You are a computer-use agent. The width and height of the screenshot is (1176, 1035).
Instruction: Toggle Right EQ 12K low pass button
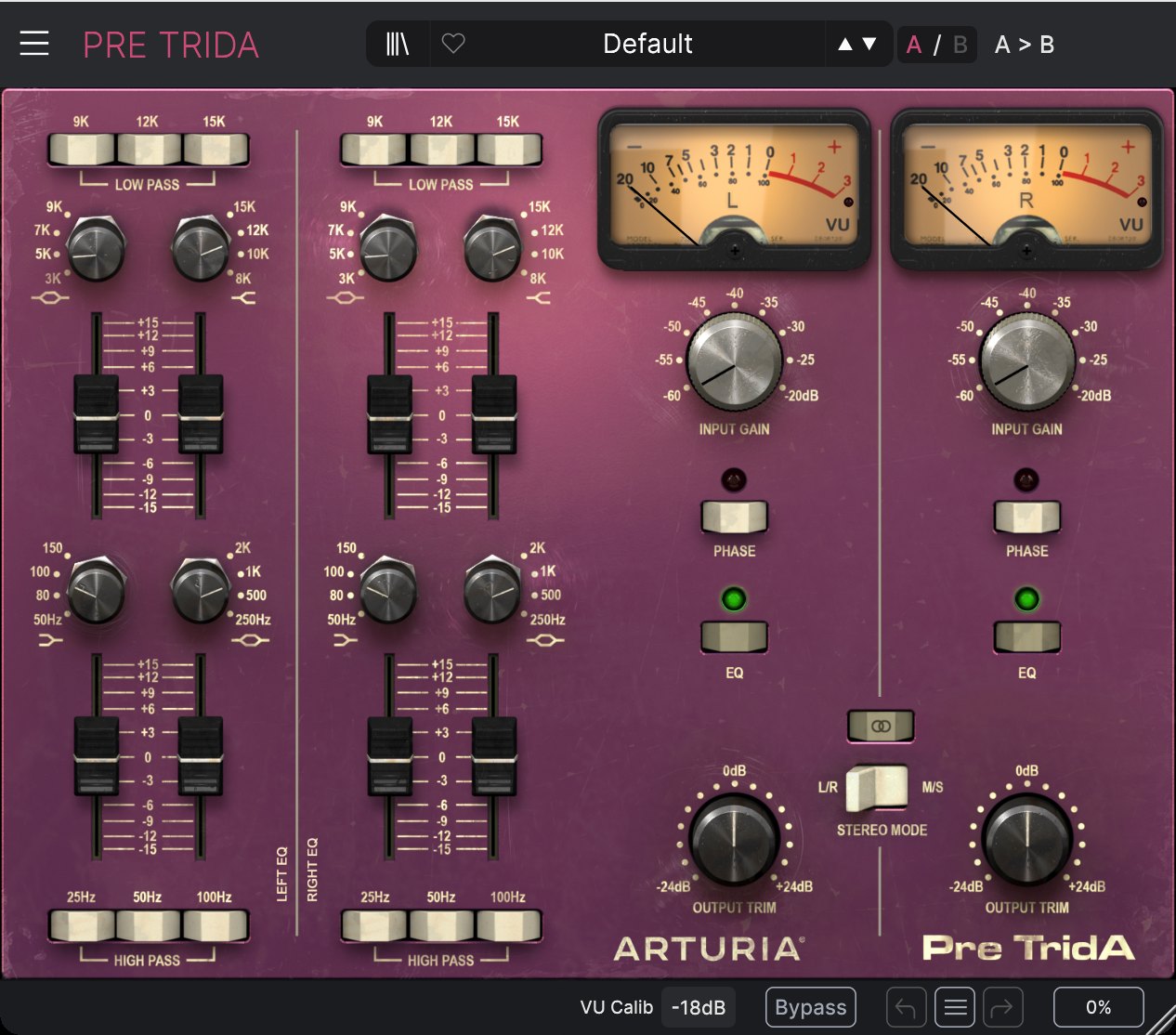[442, 149]
